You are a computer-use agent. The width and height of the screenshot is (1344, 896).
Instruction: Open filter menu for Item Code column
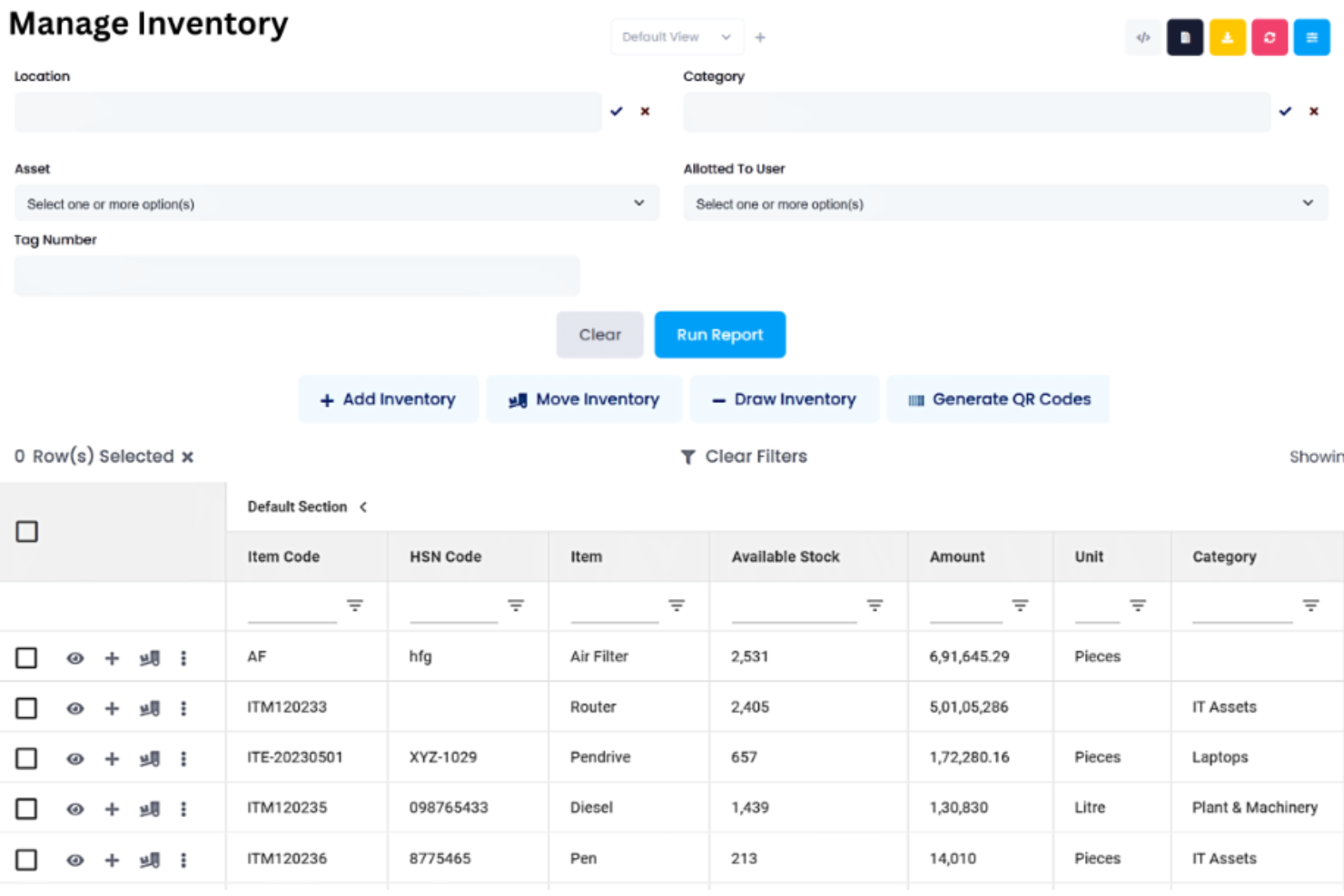pyautogui.click(x=355, y=606)
